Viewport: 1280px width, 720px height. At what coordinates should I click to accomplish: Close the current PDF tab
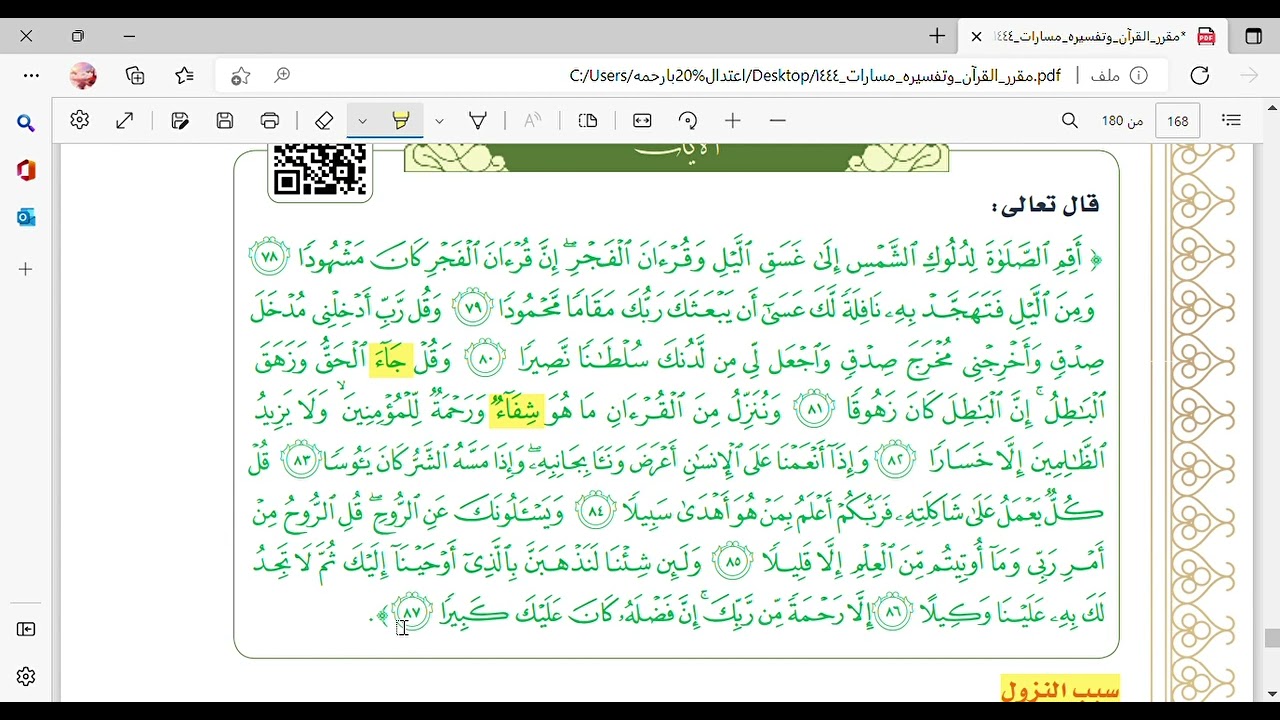pyautogui.click(x=976, y=36)
